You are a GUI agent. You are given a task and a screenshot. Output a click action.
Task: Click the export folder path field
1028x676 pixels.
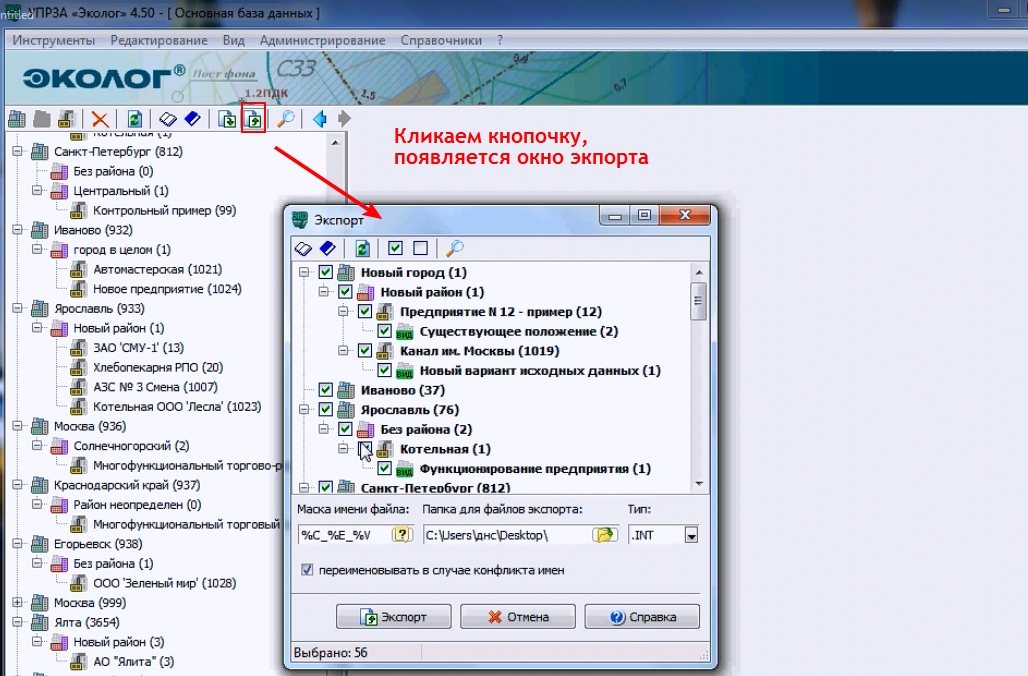[507, 535]
